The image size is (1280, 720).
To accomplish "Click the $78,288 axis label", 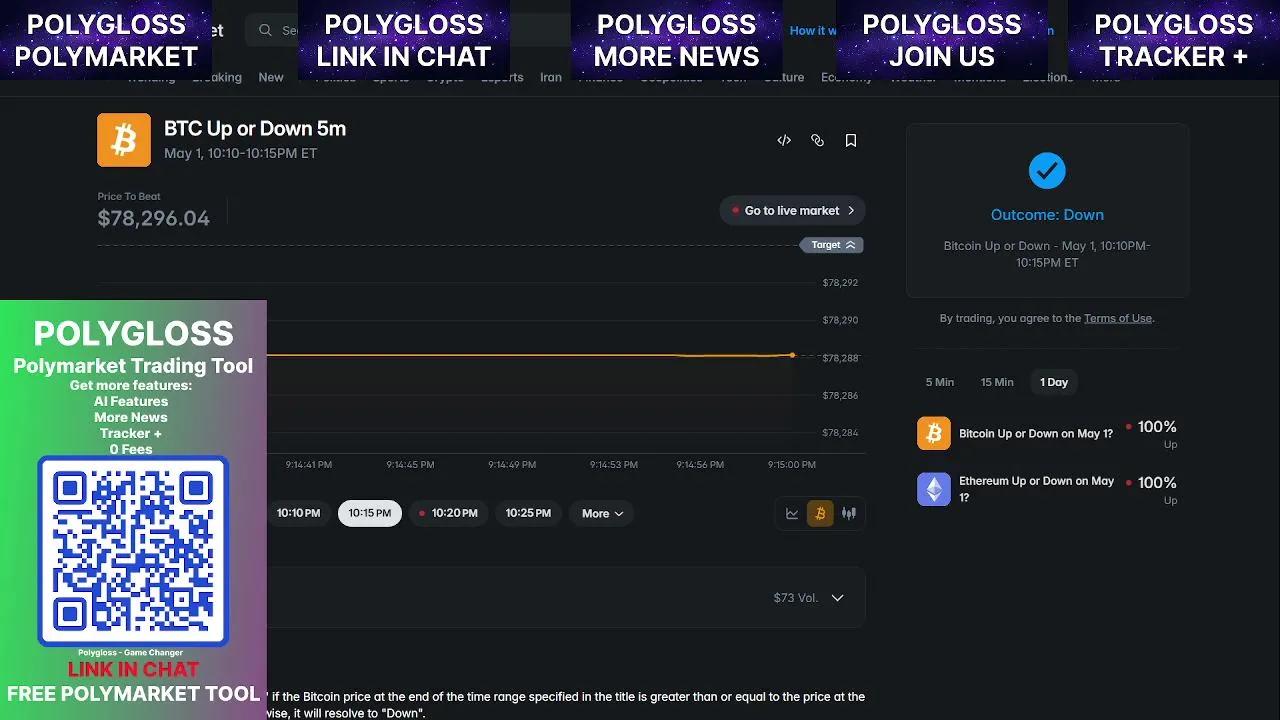I will [x=840, y=358].
